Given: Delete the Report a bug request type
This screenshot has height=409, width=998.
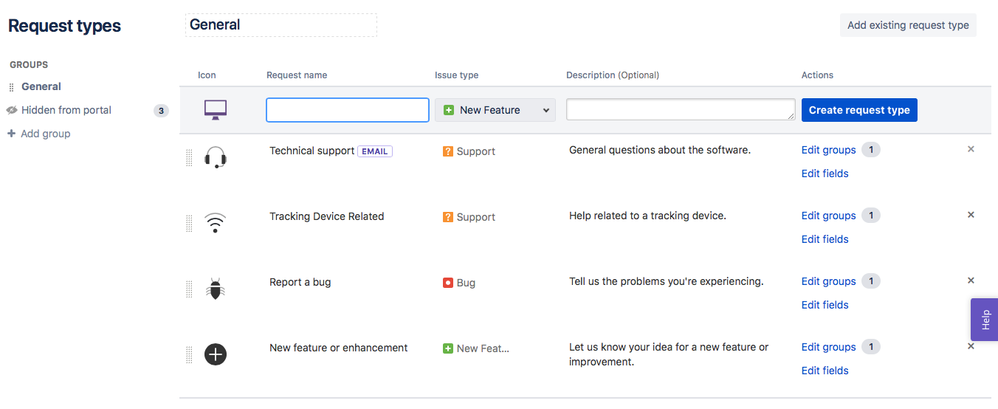Looking at the screenshot, I should (970, 281).
